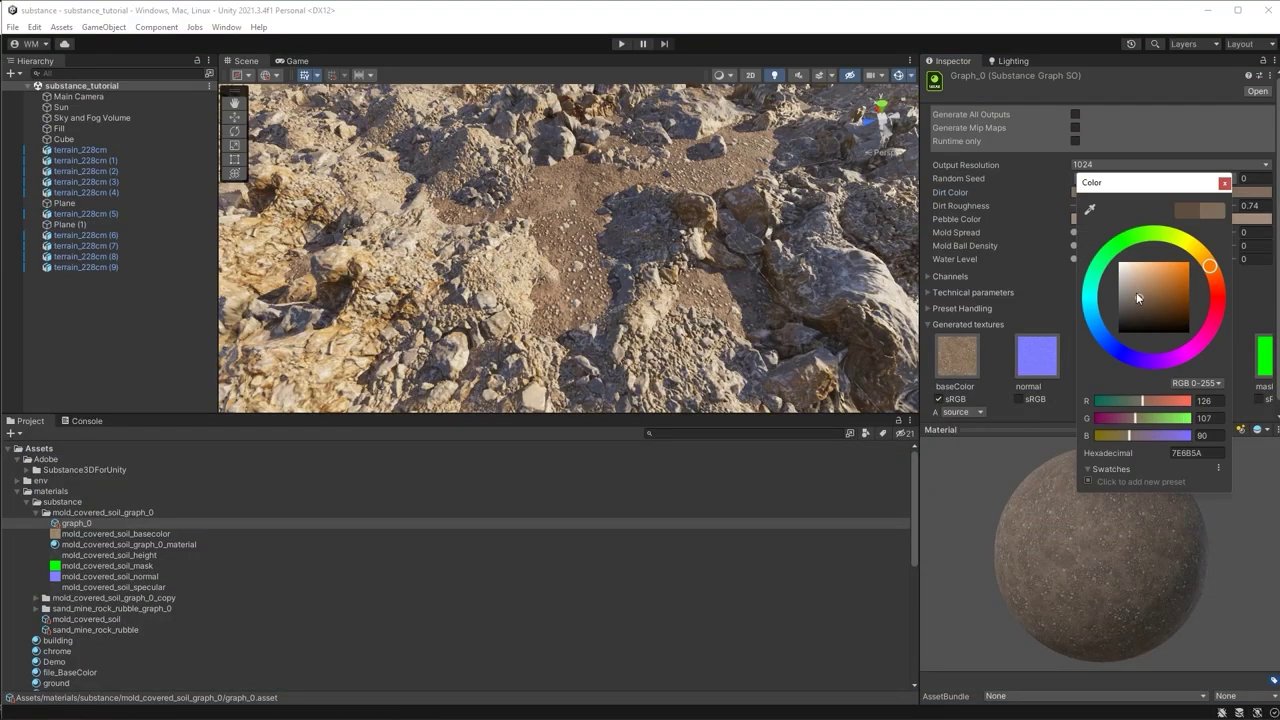The height and width of the screenshot is (720, 1280).
Task: Switch to the Game tab
Action: click(292, 61)
